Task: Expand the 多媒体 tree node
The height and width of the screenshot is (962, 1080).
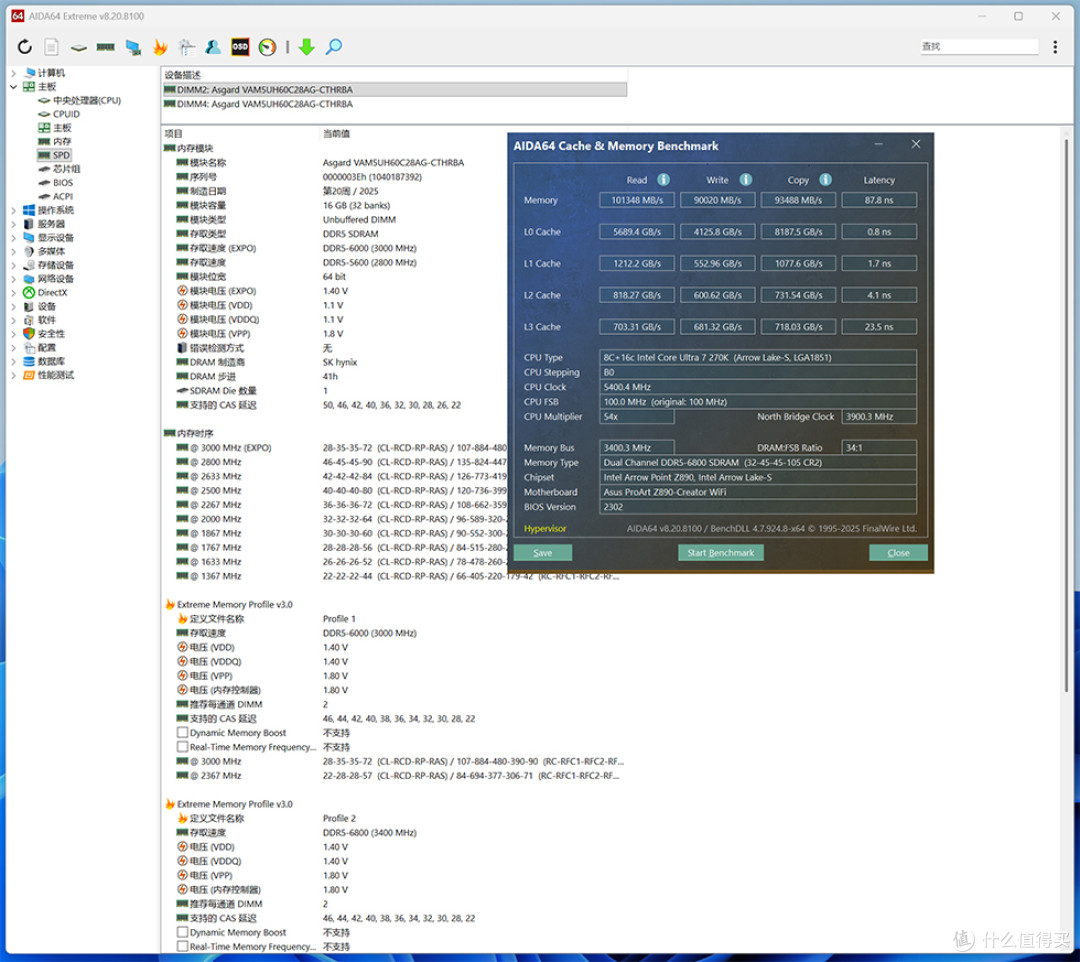Action: coord(14,252)
